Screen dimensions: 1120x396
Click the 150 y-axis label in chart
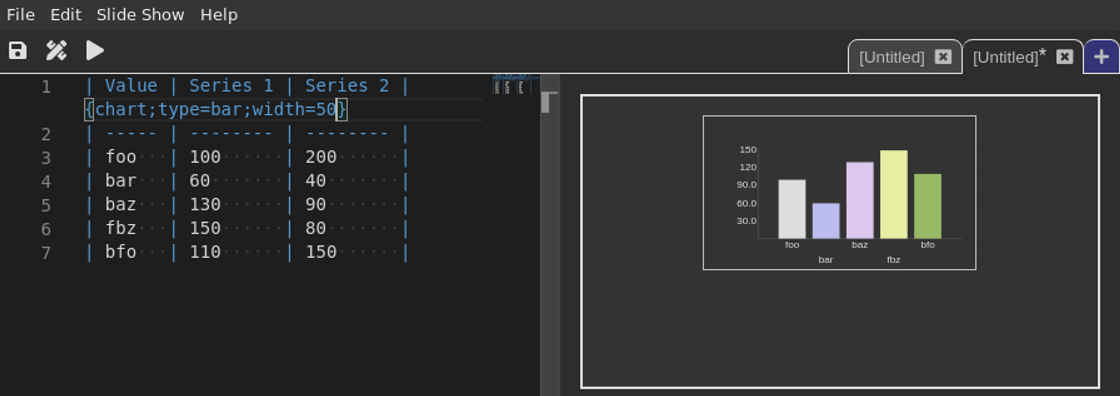748,149
